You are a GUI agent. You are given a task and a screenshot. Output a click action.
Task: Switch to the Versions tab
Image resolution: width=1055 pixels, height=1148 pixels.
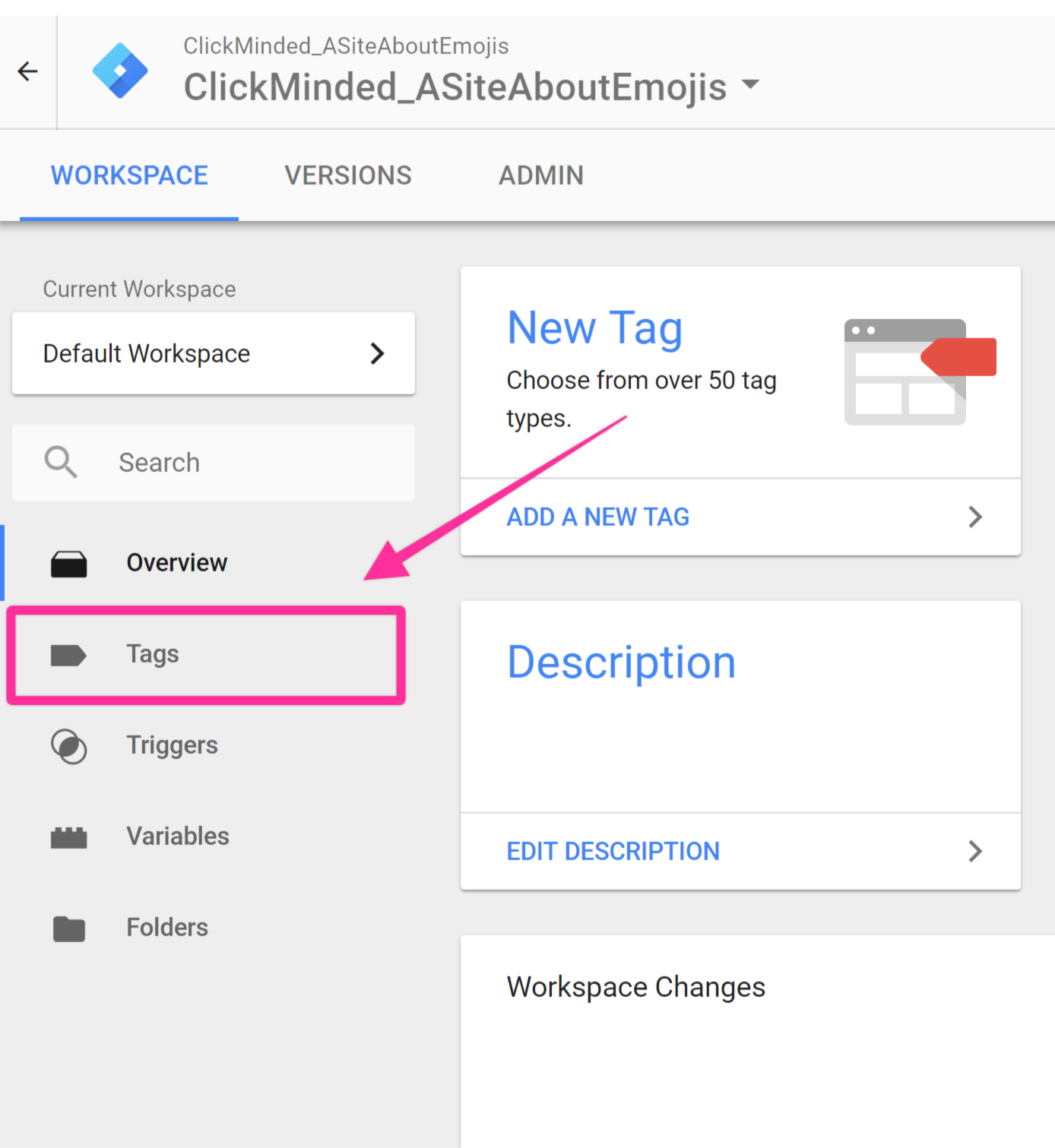(x=348, y=176)
